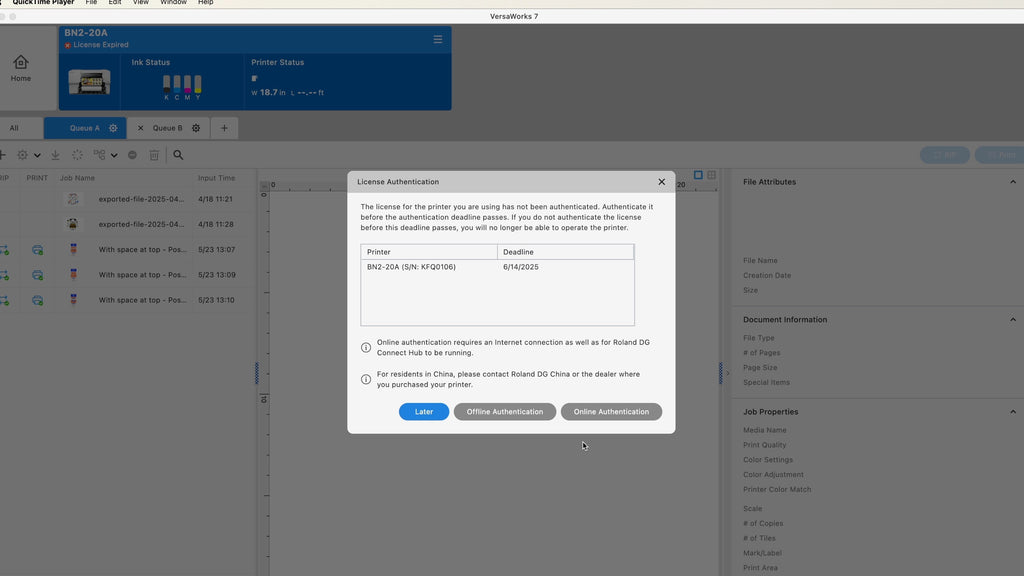1024x576 pixels.
Task: Open Queue B settings gear
Action: (x=196, y=128)
